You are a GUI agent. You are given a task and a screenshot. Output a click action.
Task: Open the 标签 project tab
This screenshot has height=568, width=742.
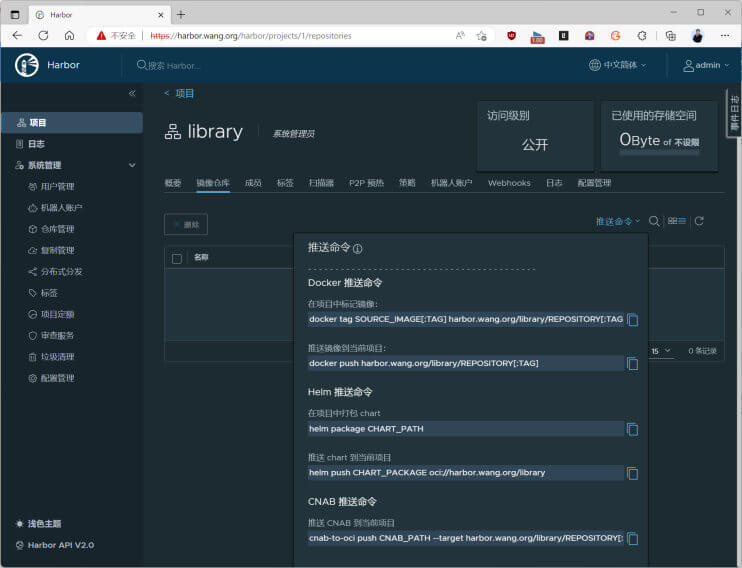(285, 183)
